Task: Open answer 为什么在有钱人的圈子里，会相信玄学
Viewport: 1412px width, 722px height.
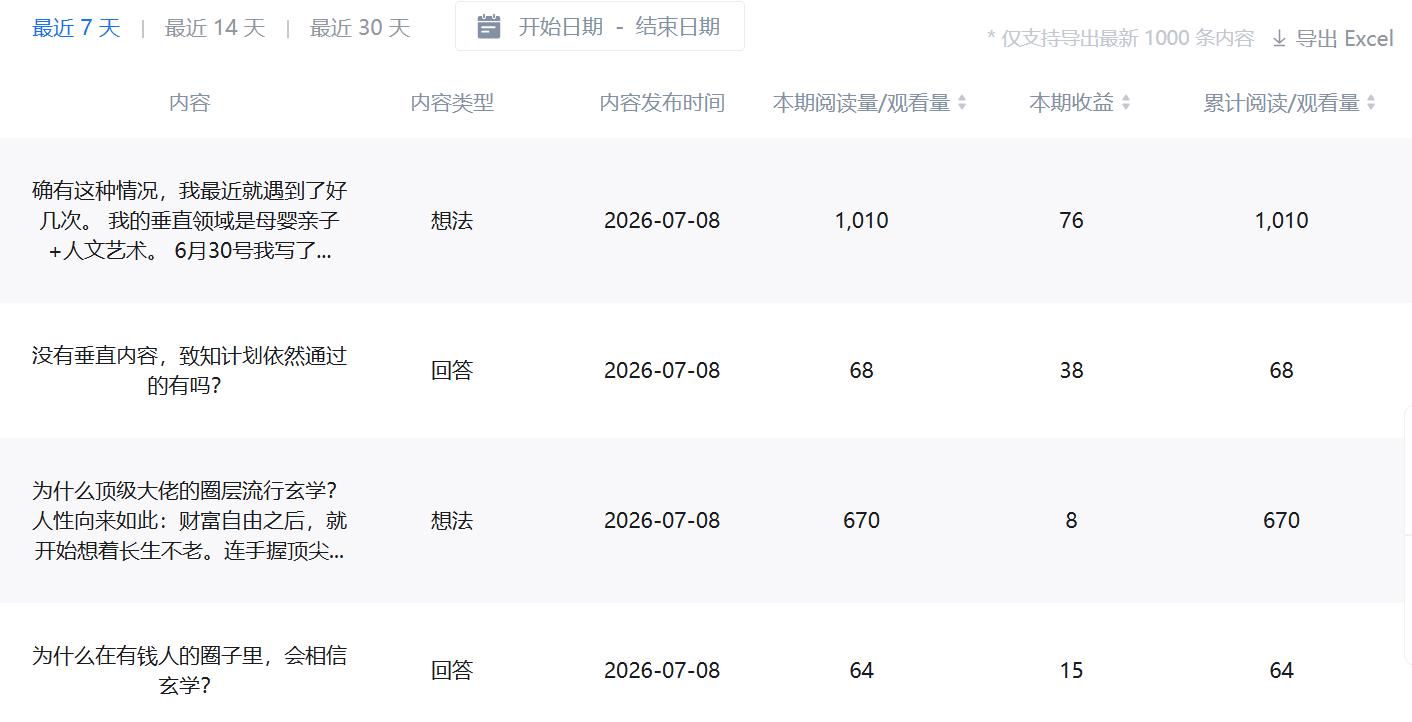Action: click(190, 670)
